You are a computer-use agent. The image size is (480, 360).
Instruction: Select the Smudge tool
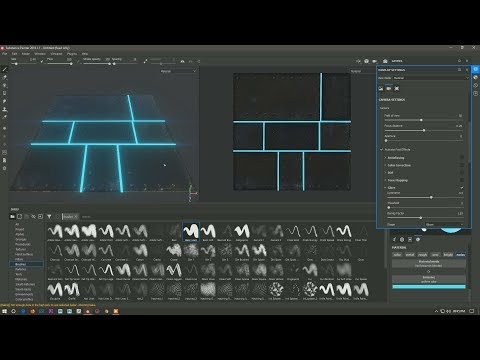coord(5,101)
